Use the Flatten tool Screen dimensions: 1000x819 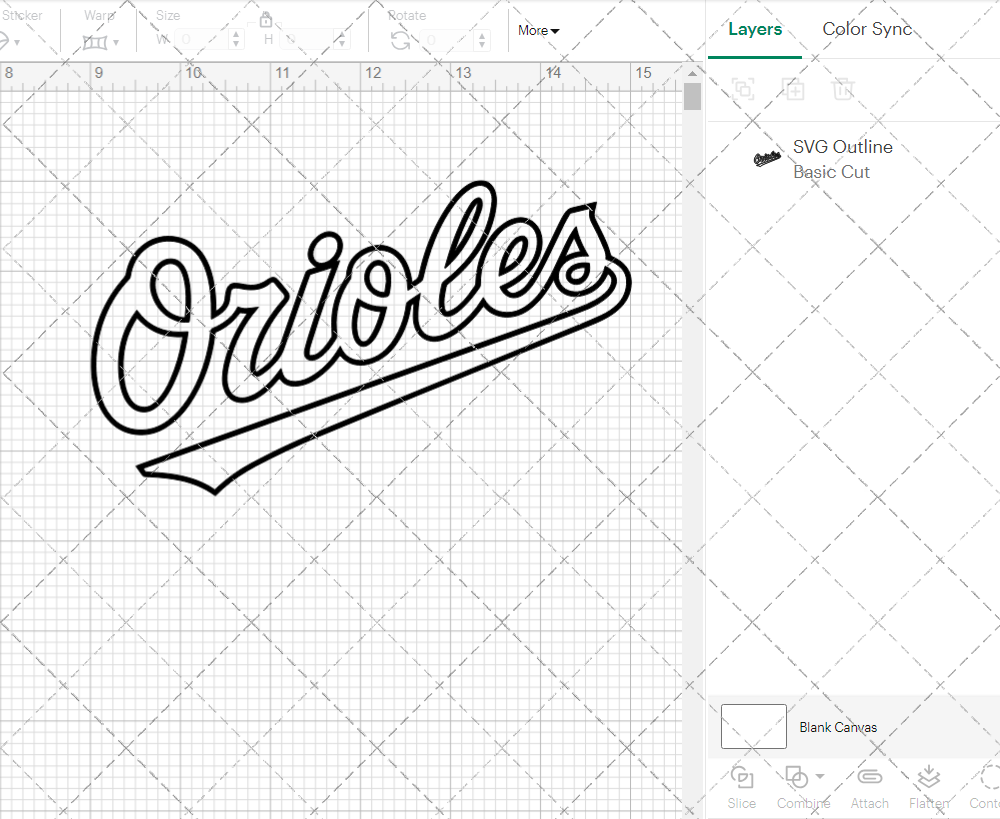928,787
